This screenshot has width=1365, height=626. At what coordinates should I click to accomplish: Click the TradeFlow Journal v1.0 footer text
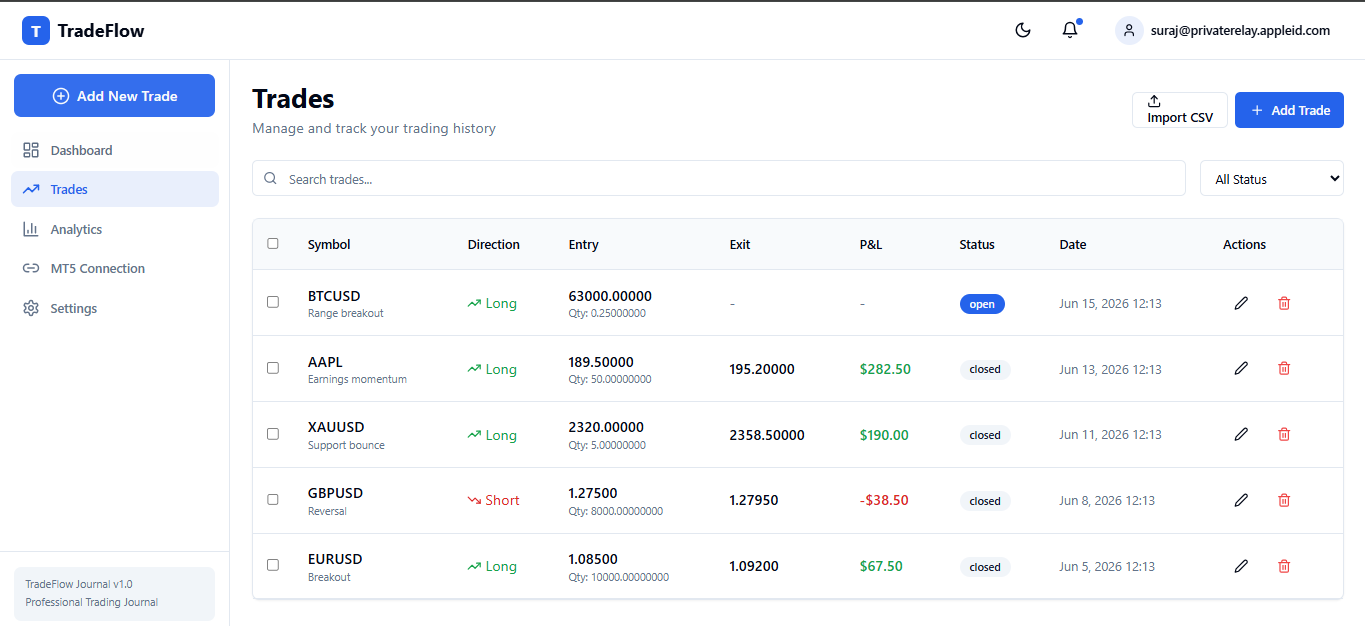point(79,584)
